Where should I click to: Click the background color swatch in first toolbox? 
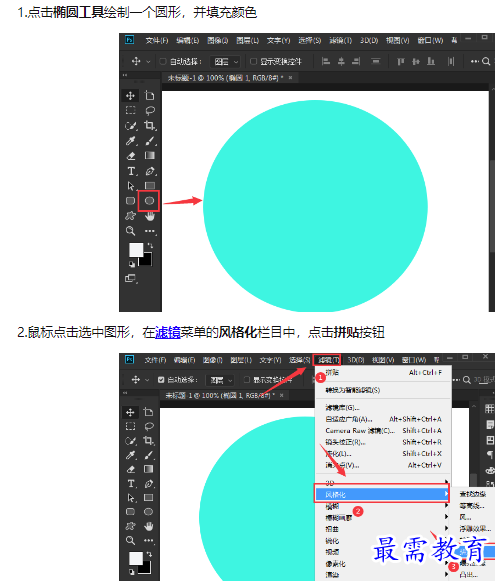pyautogui.click(x=146, y=260)
